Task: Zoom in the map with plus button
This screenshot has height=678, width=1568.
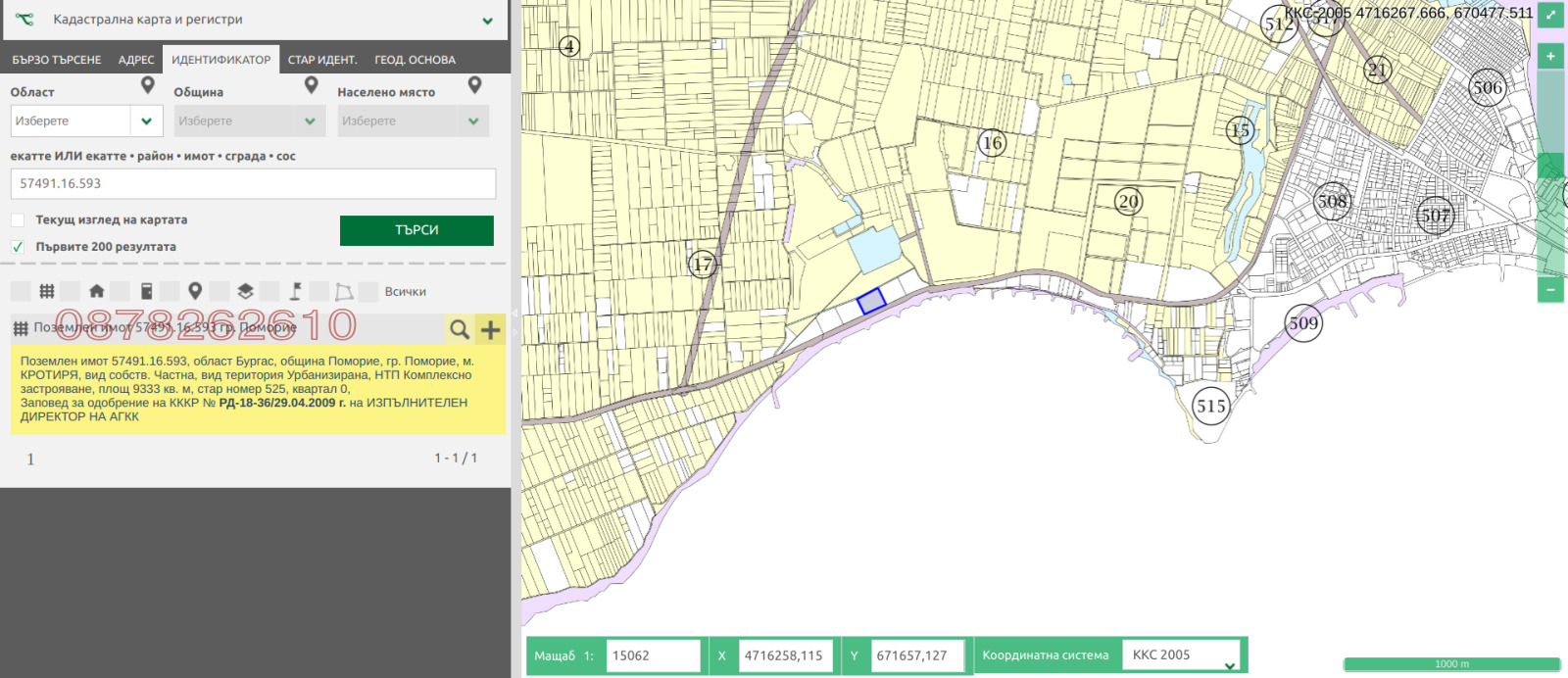Action: pyautogui.click(x=1550, y=57)
